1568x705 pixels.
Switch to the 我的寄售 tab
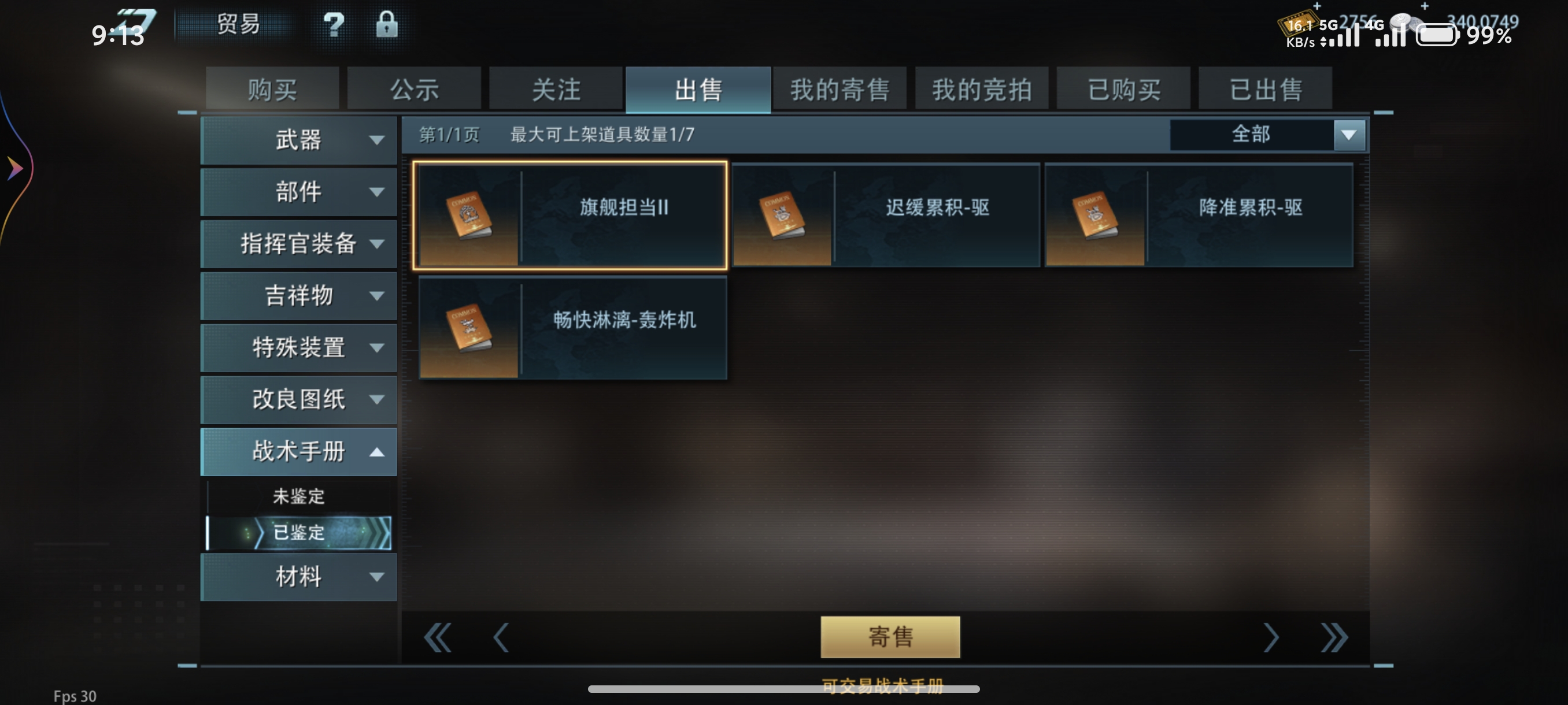tap(840, 89)
